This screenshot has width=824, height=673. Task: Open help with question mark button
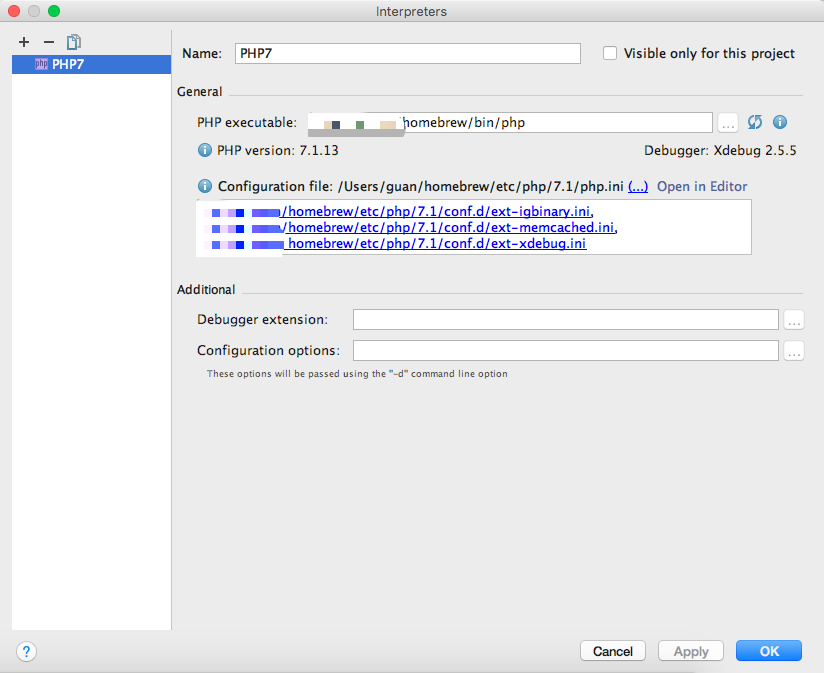click(x=26, y=651)
